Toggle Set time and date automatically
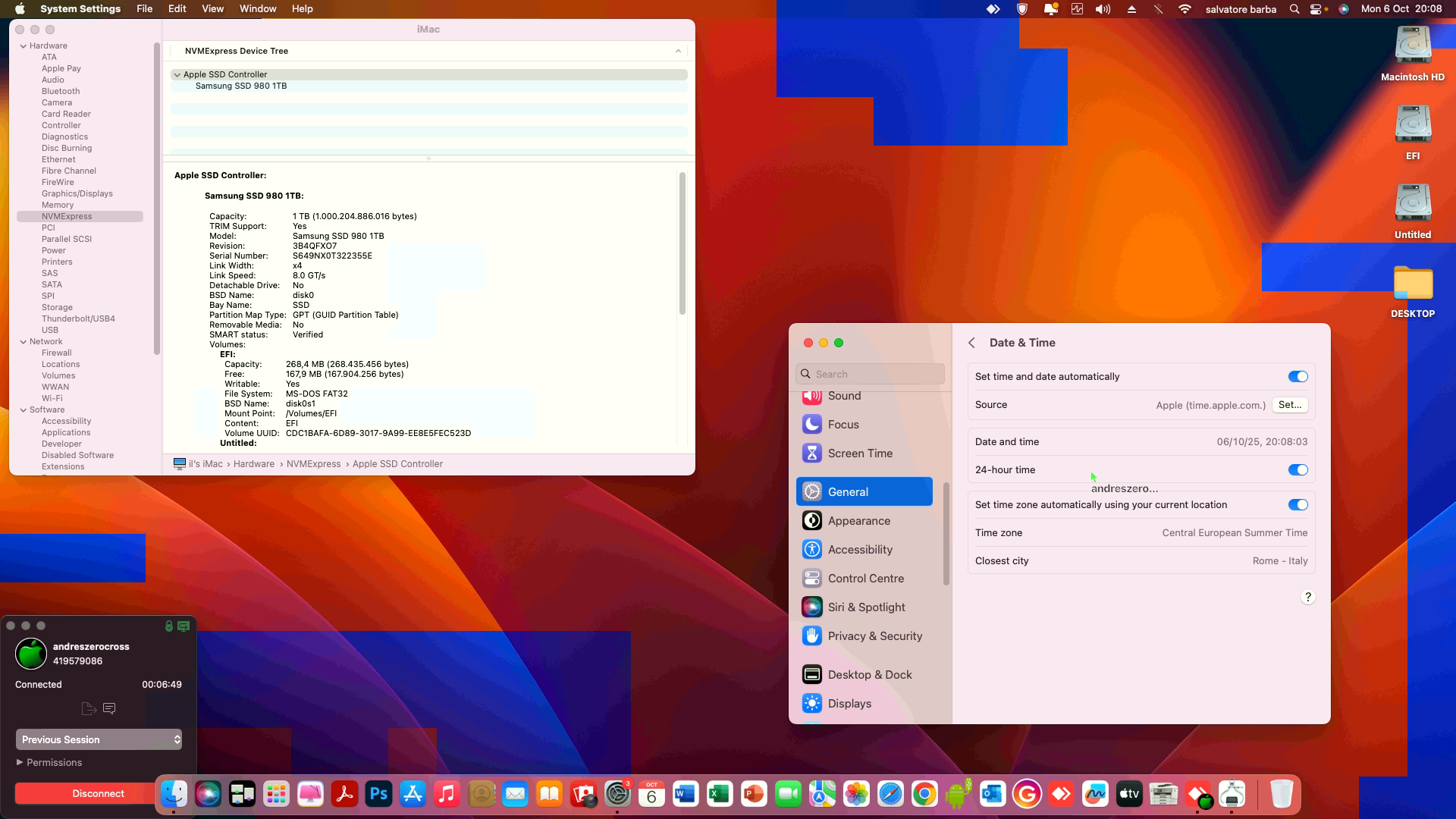The height and width of the screenshot is (819, 1456). coord(1298,377)
